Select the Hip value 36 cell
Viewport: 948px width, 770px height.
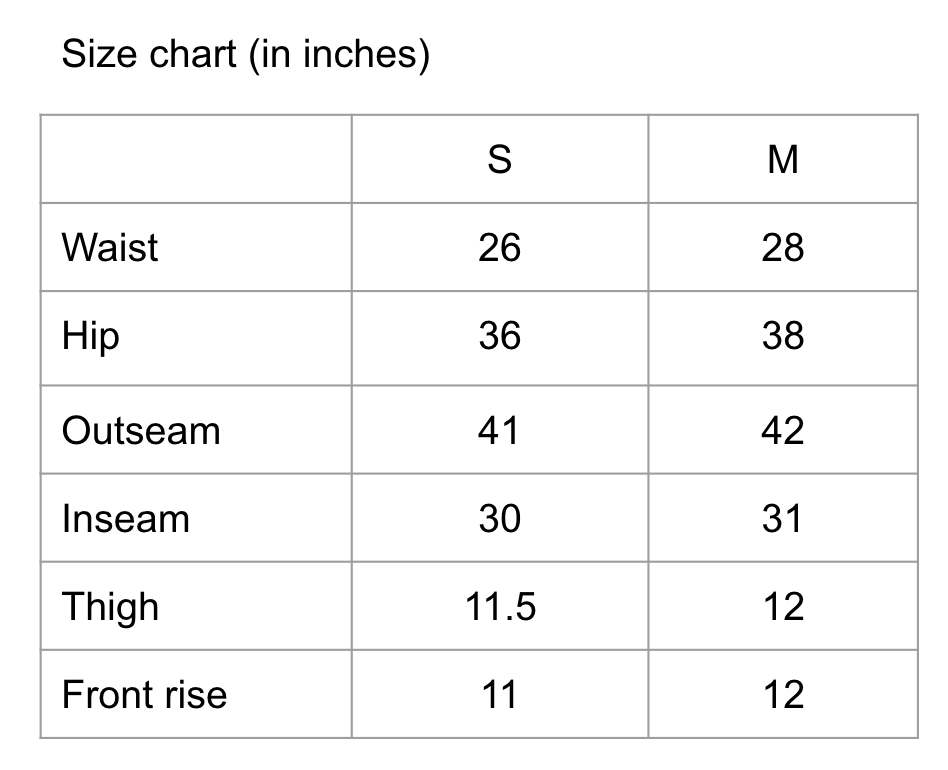(499, 338)
